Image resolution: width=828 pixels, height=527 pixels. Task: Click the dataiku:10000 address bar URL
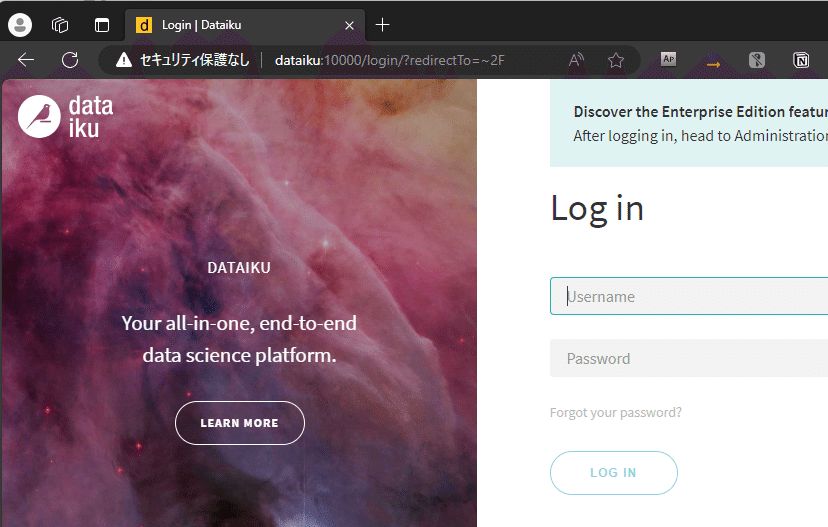390,60
